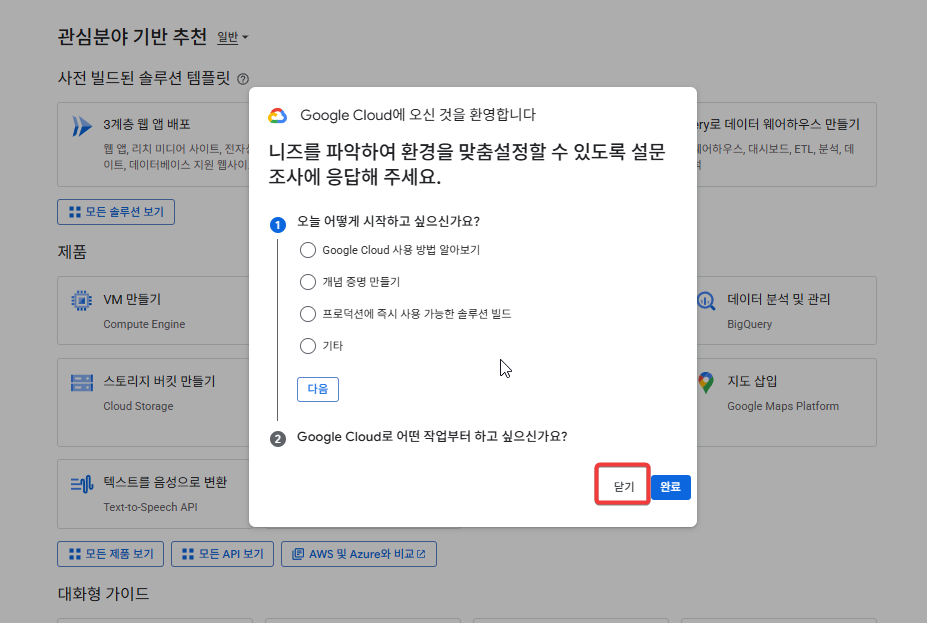Click the blue 완료 button
The width and height of the screenshot is (927, 623).
click(671, 487)
